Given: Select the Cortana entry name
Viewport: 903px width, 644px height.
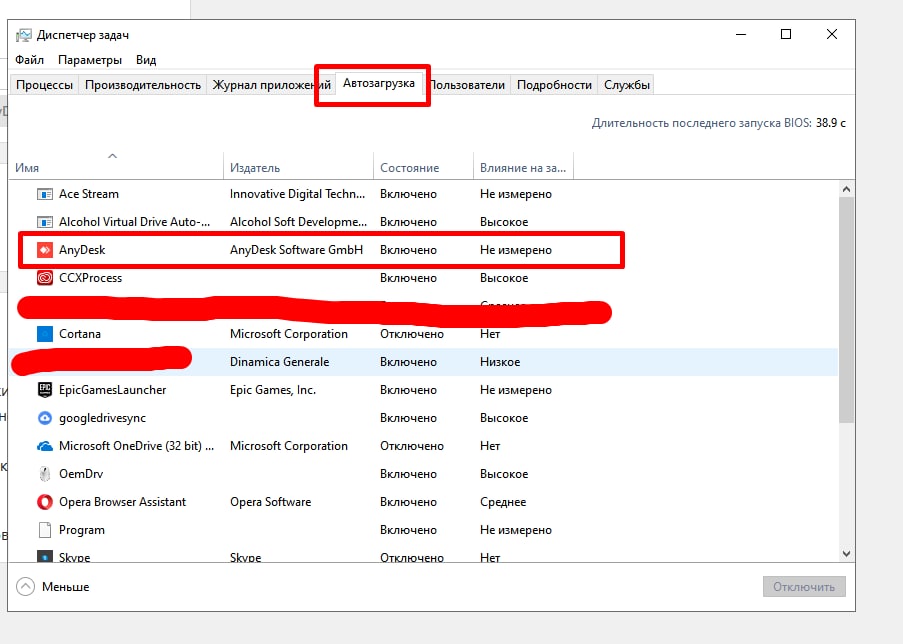Looking at the screenshot, I should point(79,334).
